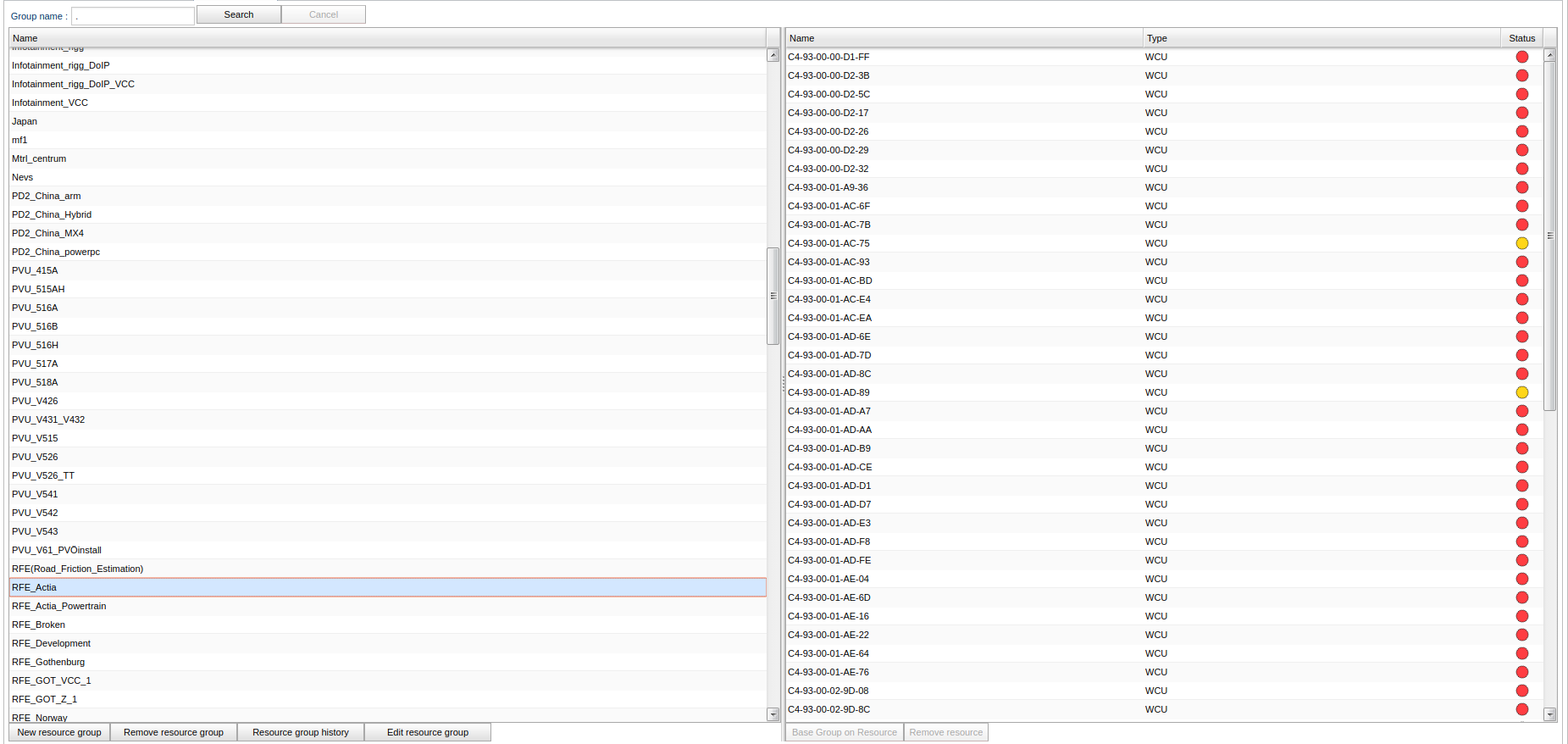The width and height of the screenshot is (1568, 744).
Task: Sort resources by Status column header
Action: click(x=1521, y=38)
